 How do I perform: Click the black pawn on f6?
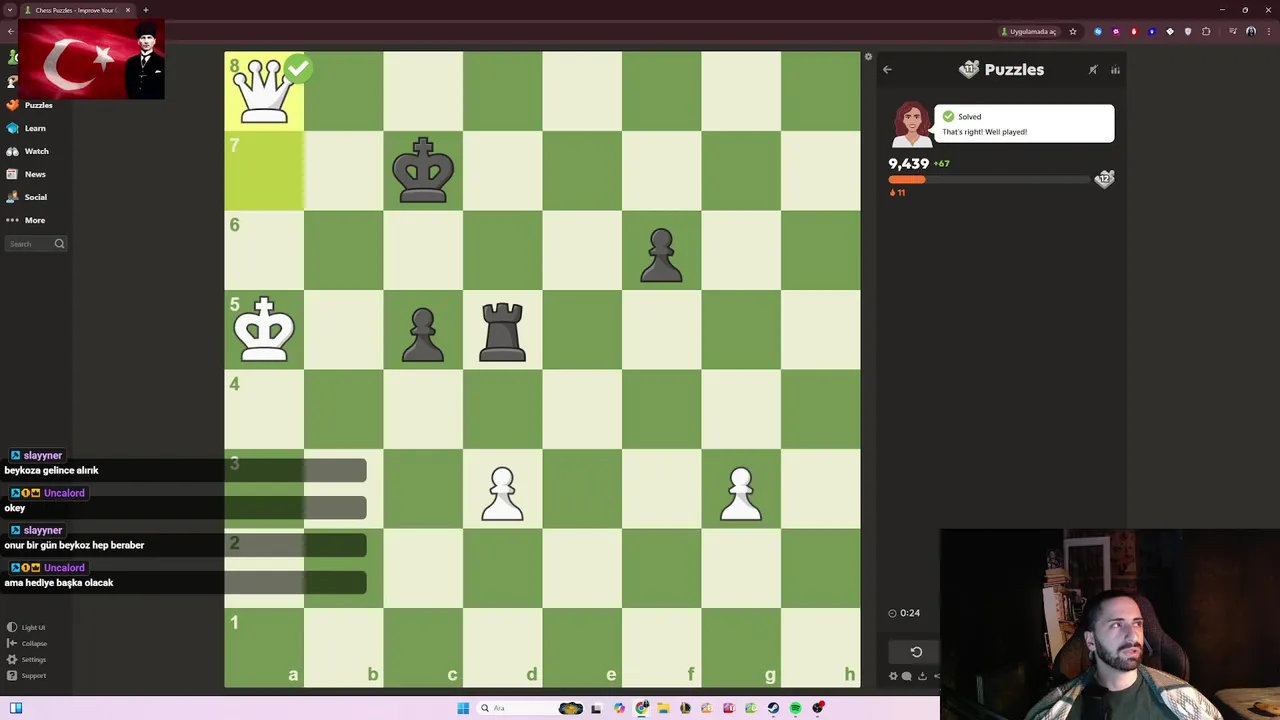(661, 255)
